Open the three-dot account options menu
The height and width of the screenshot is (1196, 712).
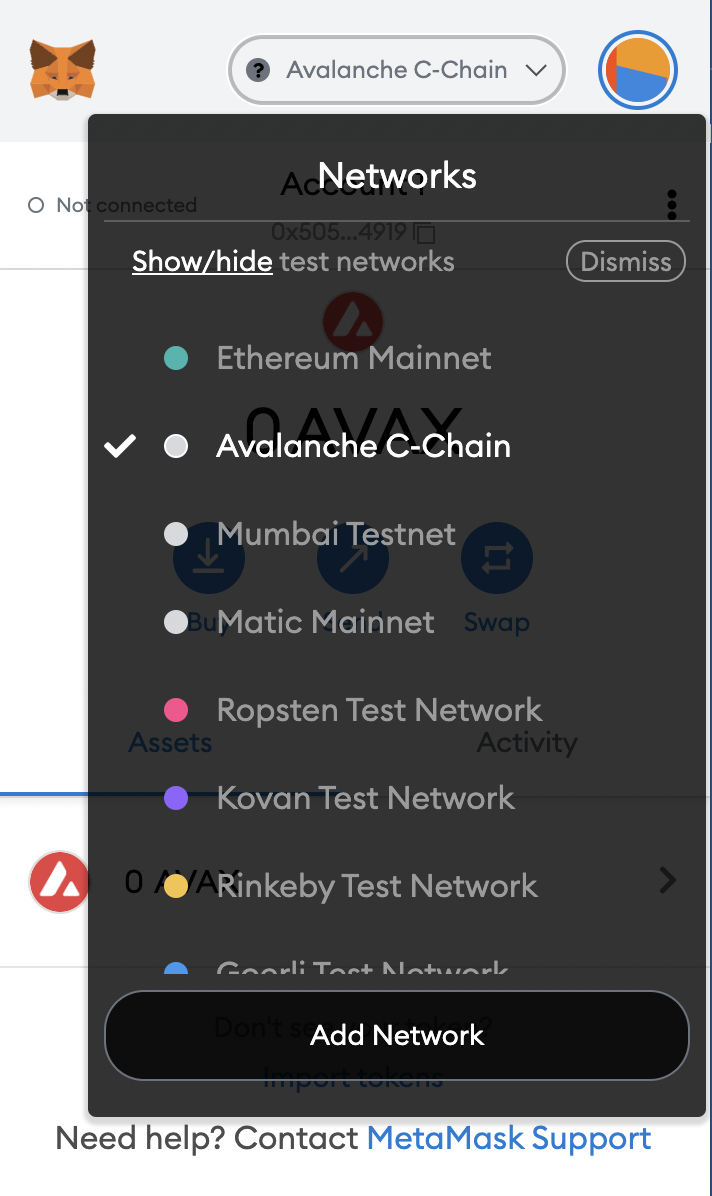coord(673,204)
